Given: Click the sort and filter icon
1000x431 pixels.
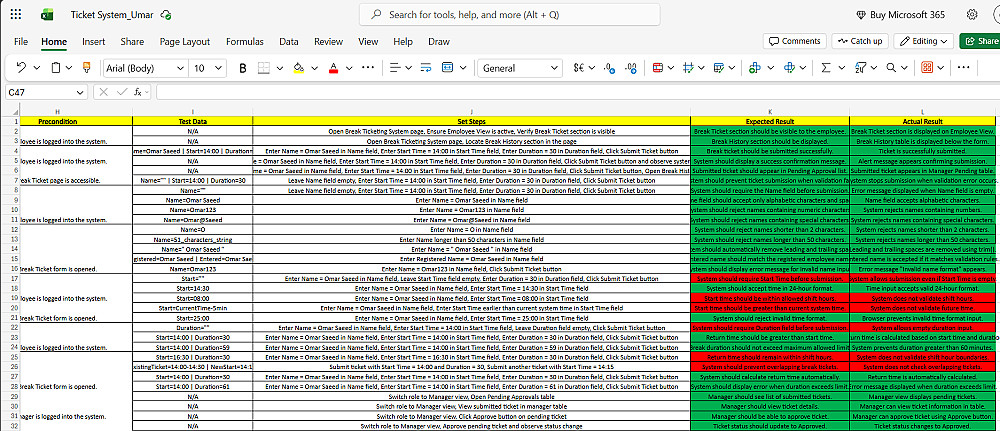Looking at the screenshot, I should tap(860, 68).
